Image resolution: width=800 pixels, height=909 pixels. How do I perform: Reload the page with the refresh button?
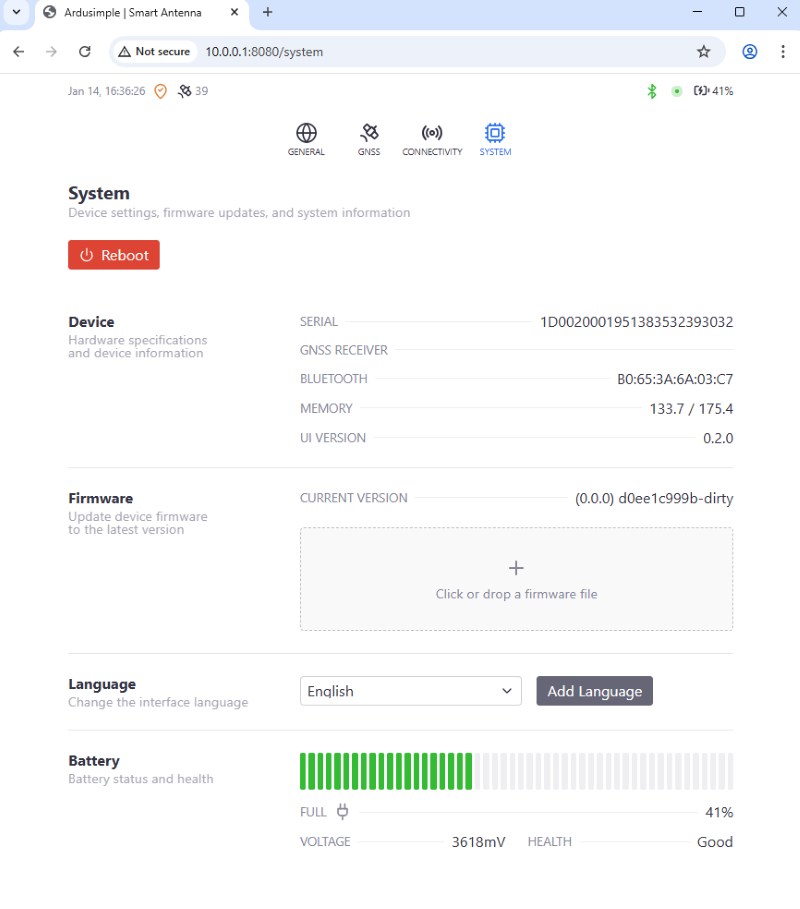tap(85, 52)
